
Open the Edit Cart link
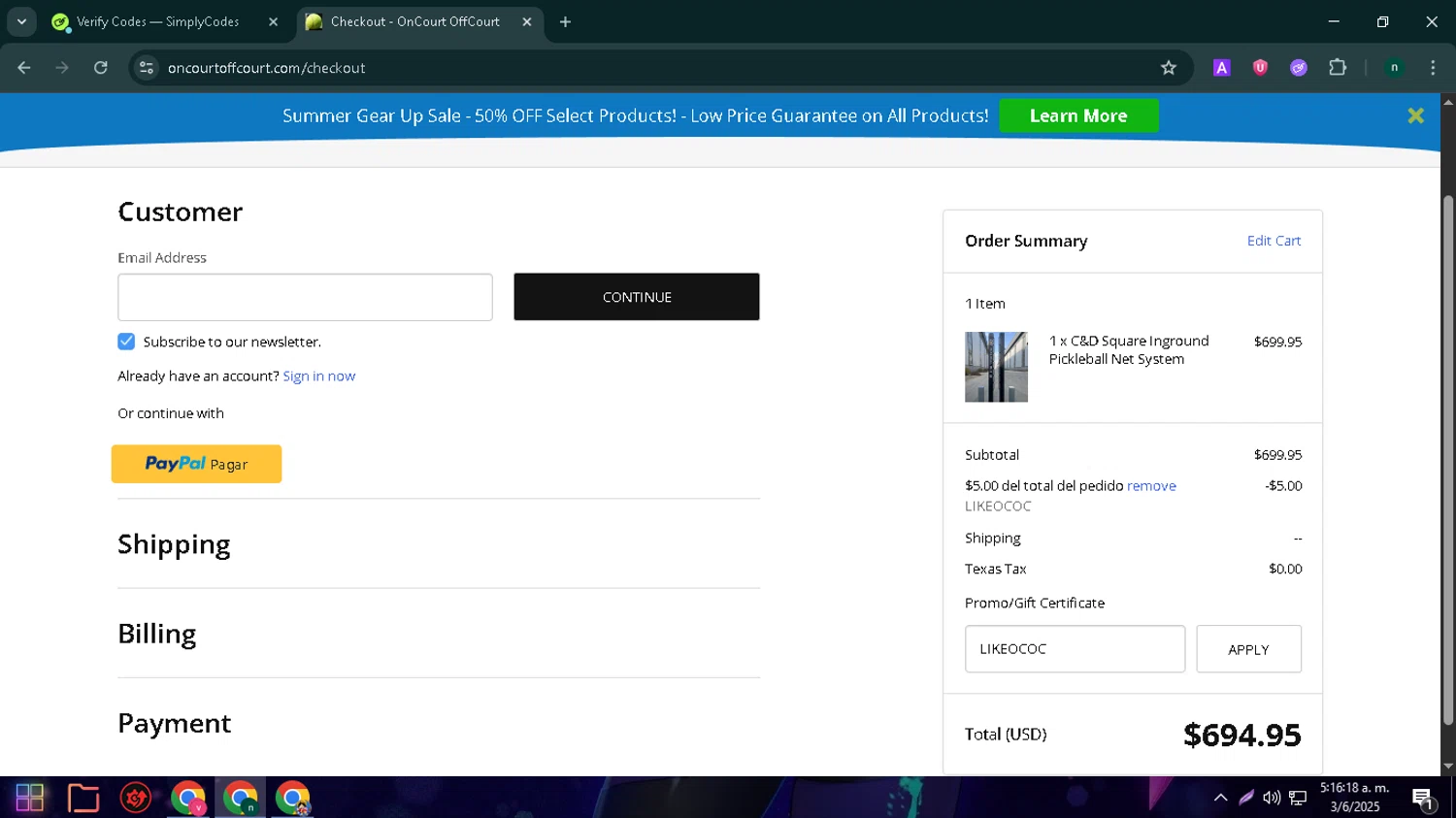tap(1274, 241)
